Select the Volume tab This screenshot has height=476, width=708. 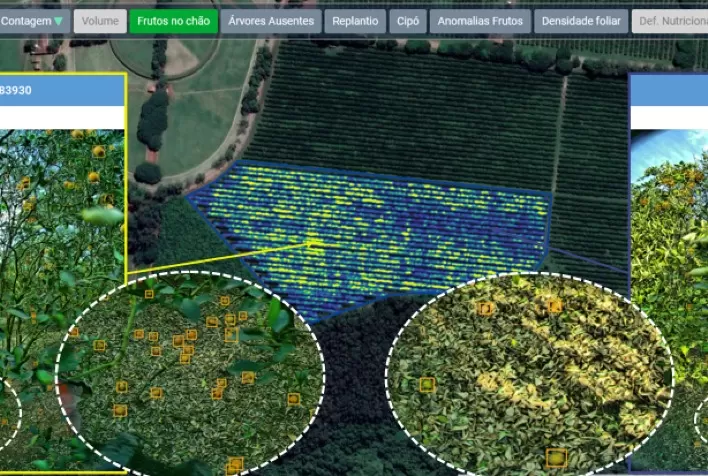point(100,21)
